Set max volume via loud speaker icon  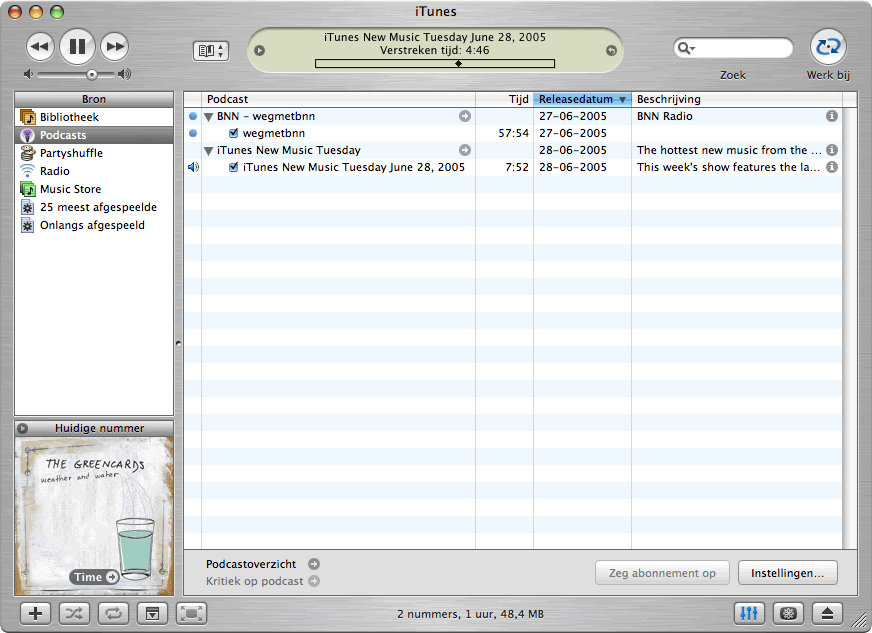point(125,74)
